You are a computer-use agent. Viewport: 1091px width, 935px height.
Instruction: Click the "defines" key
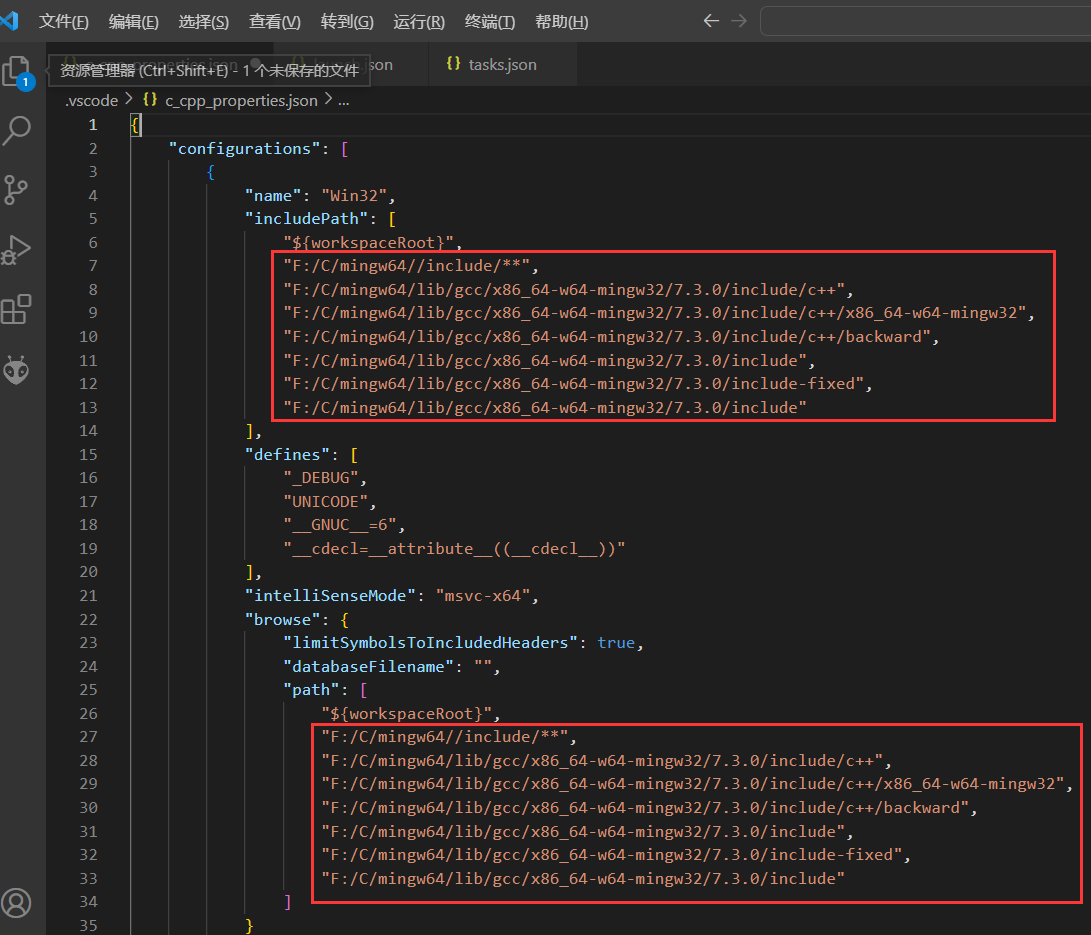pos(287,455)
